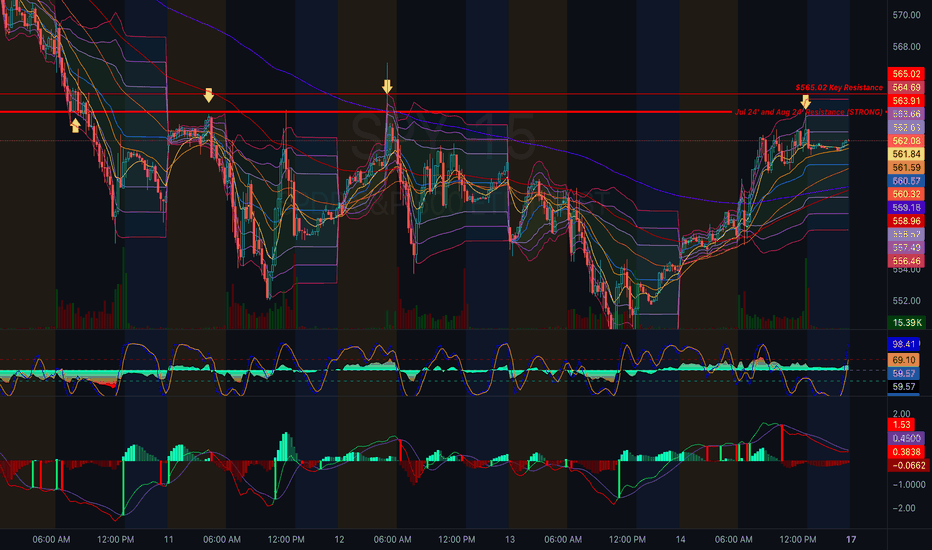The image size is (932, 550).
Task: Click 06:00 AM label between dates 12 and 13
Action: click(392, 539)
